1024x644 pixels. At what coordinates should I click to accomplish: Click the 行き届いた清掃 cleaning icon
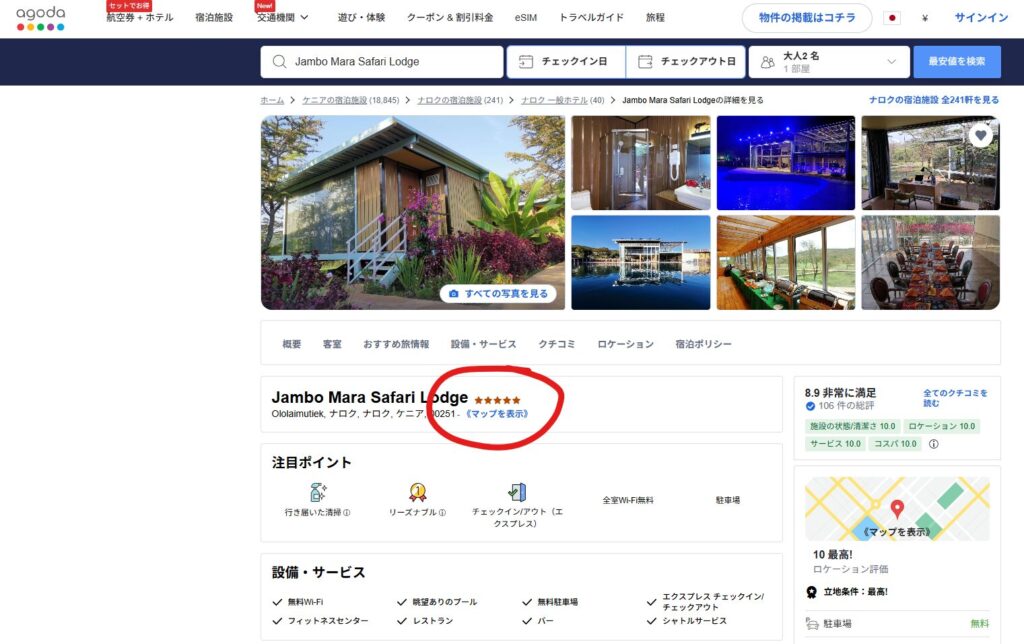click(318, 491)
